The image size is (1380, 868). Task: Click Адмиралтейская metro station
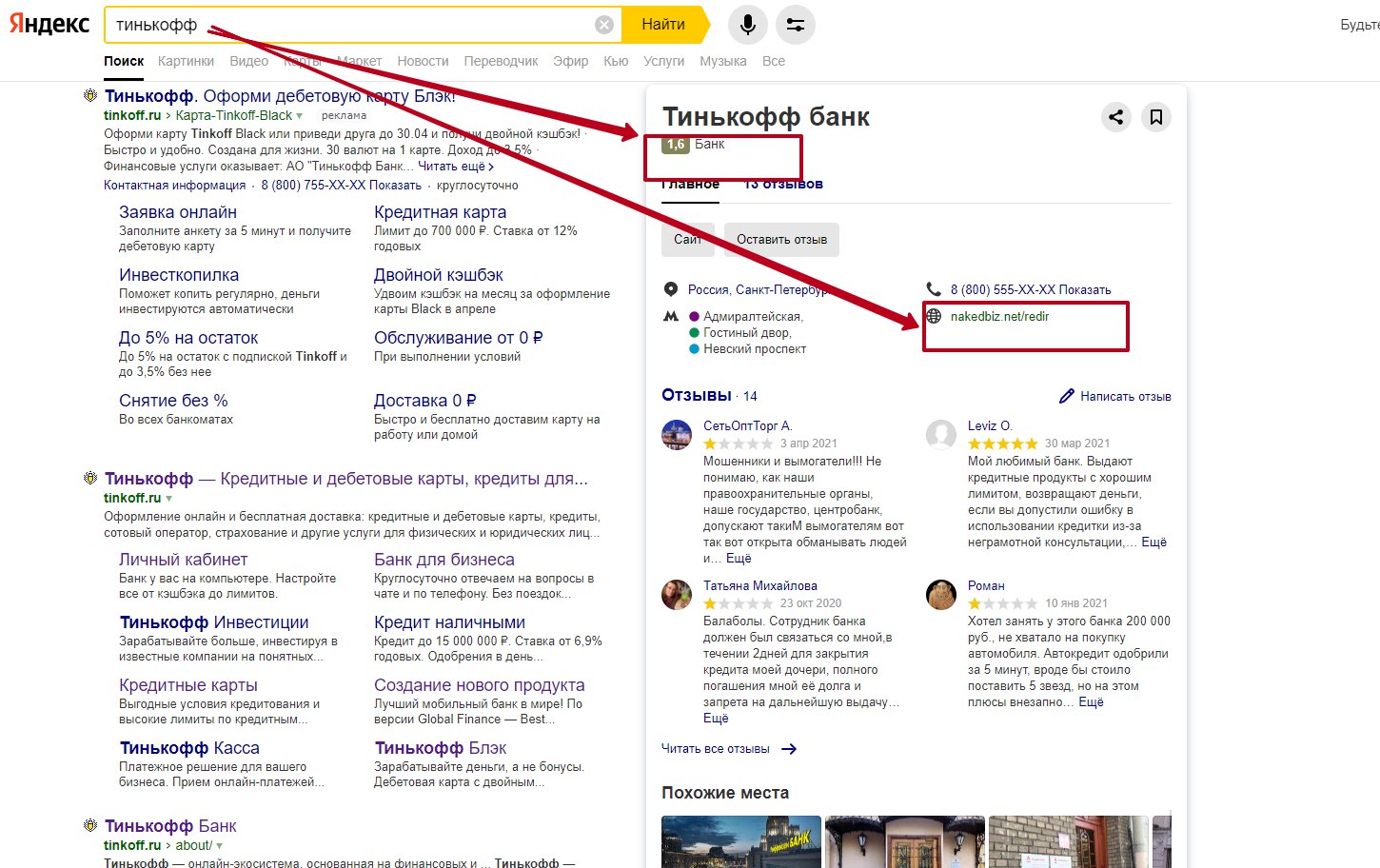tap(752, 316)
